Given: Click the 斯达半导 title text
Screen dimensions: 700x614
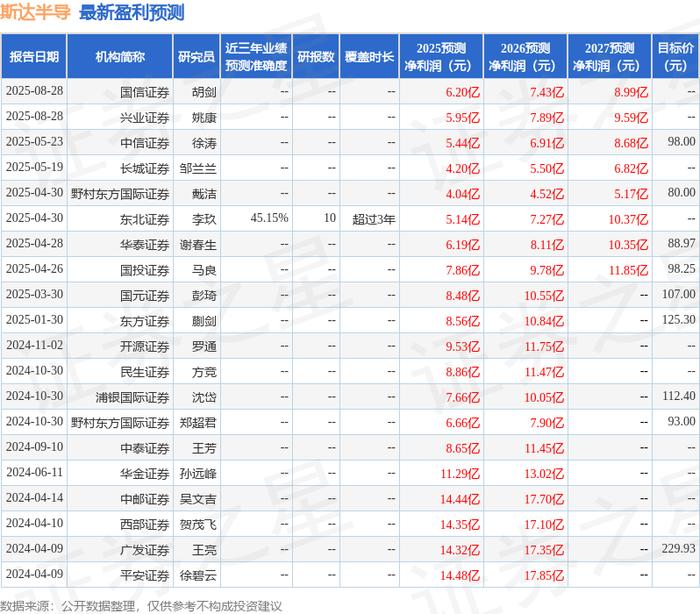Looking at the screenshot, I should pyautogui.click(x=35, y=12).
